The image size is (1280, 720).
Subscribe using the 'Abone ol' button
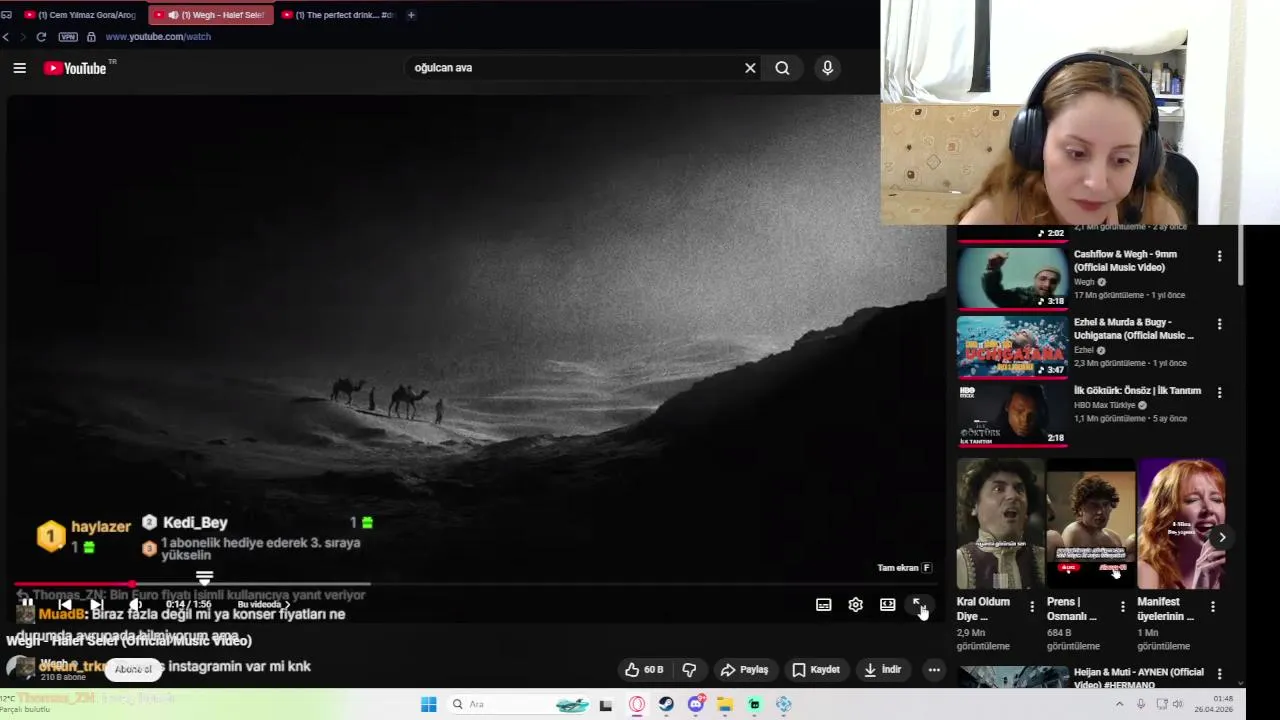pos(133,669)
